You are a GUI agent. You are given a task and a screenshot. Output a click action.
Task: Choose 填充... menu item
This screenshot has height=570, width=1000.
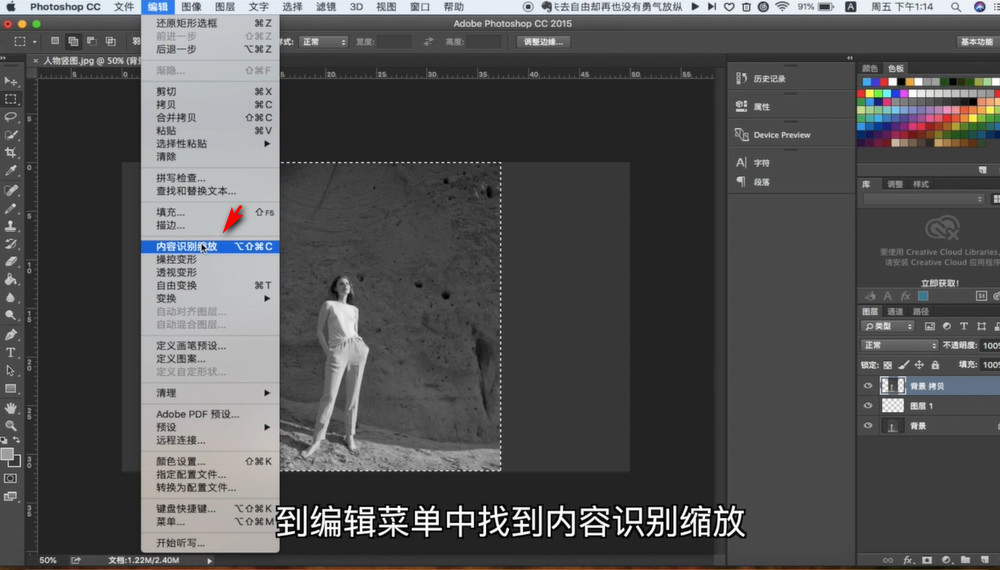pyautogui.click(x=210, y=212)
